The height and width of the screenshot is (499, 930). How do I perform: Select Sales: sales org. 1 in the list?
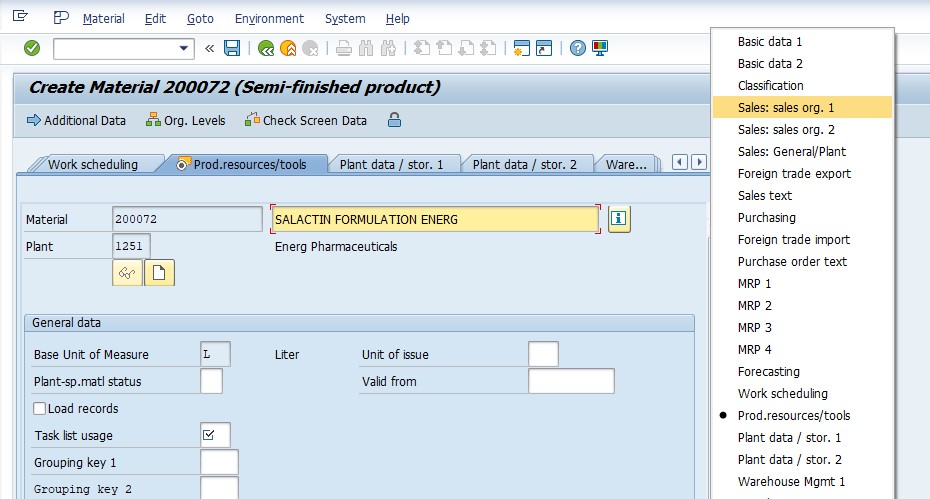coord(802,107)
